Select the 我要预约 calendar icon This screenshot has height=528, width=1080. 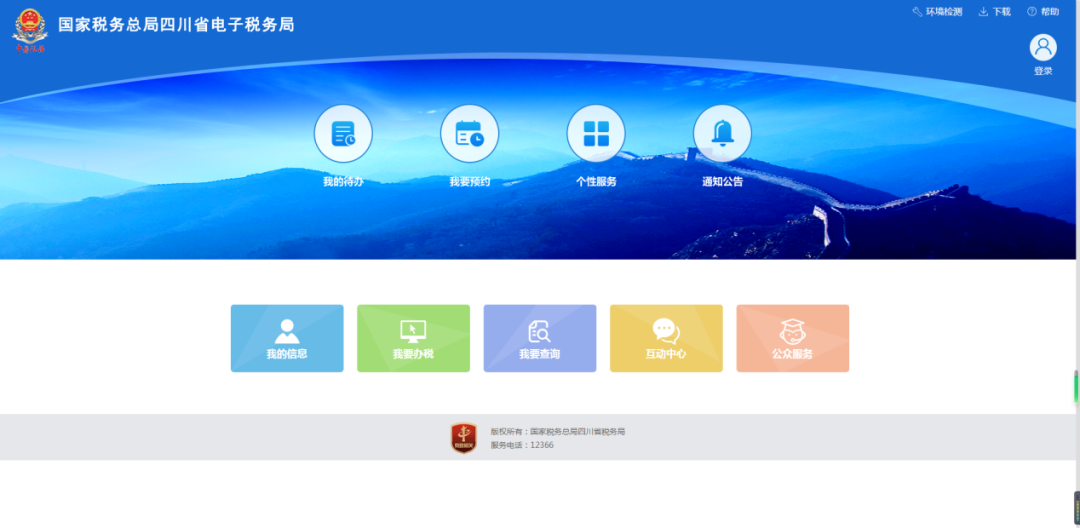point(469,134)
